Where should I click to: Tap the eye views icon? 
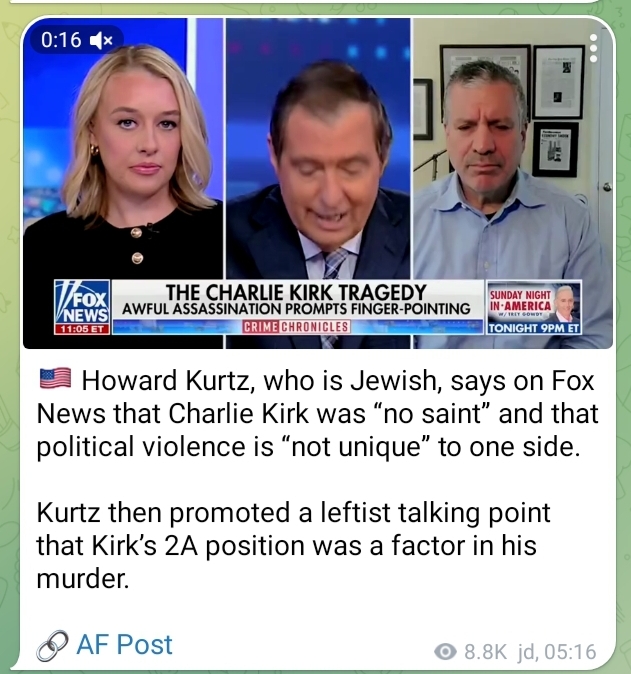(x=445, y=652)
